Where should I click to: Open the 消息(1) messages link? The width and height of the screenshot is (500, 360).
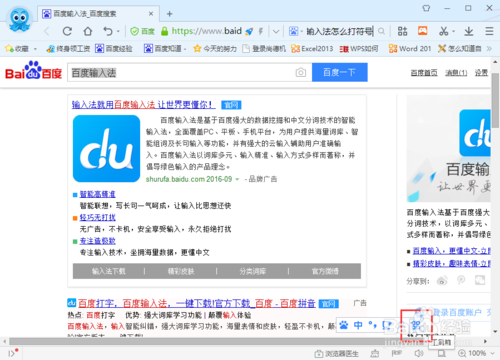click(456, 73)
